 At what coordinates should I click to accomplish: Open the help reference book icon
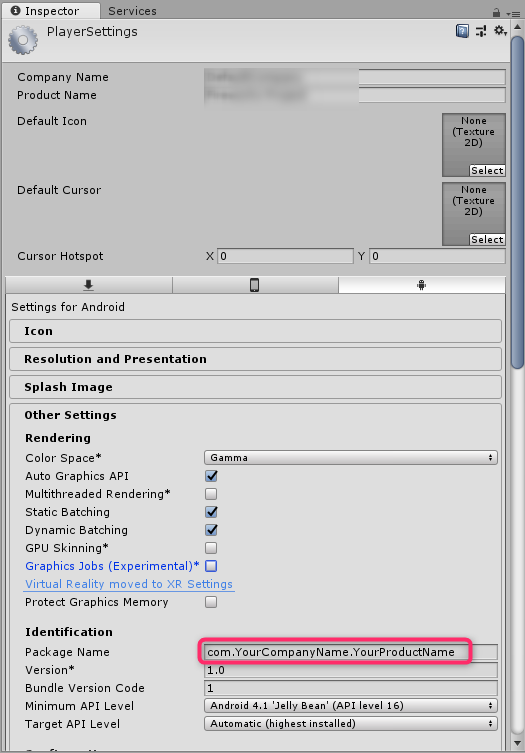(462, 31)
